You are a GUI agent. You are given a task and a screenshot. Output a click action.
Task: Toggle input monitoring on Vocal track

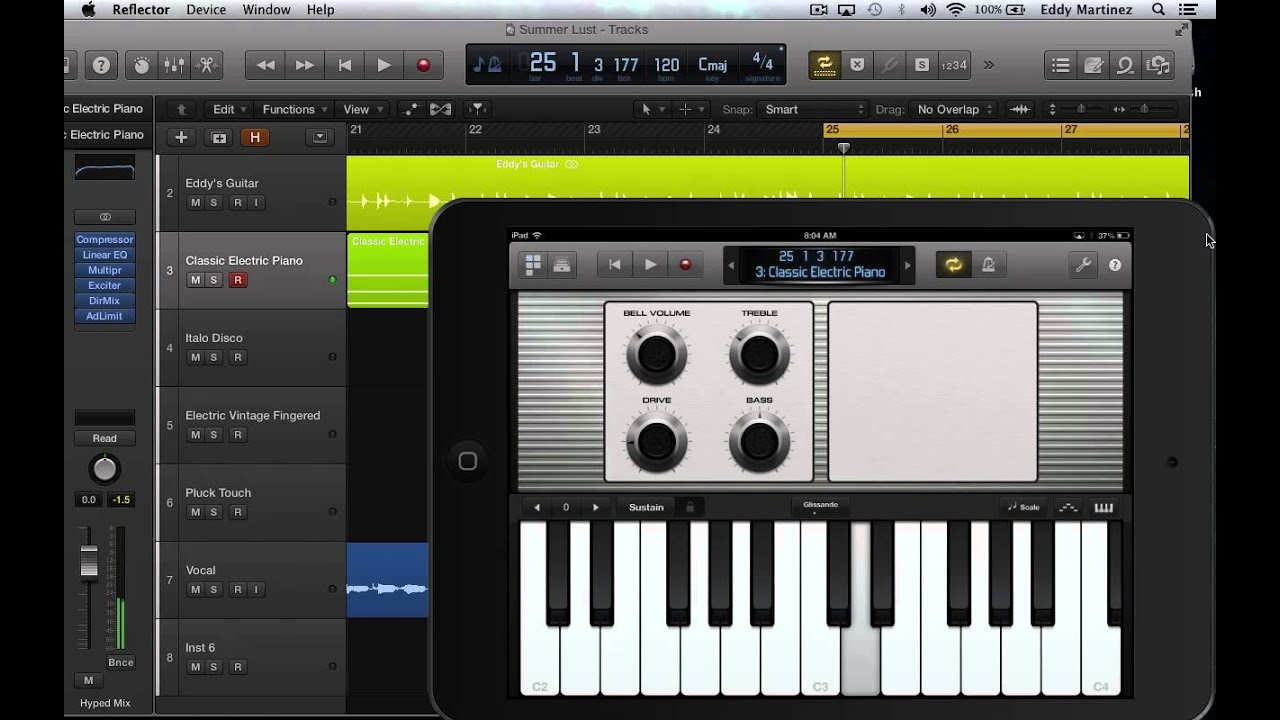(x=255, y=590)
